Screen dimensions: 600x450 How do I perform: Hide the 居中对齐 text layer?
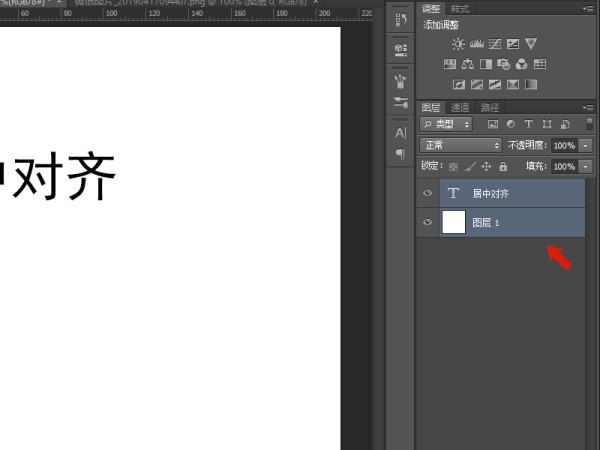pos(427,193)
